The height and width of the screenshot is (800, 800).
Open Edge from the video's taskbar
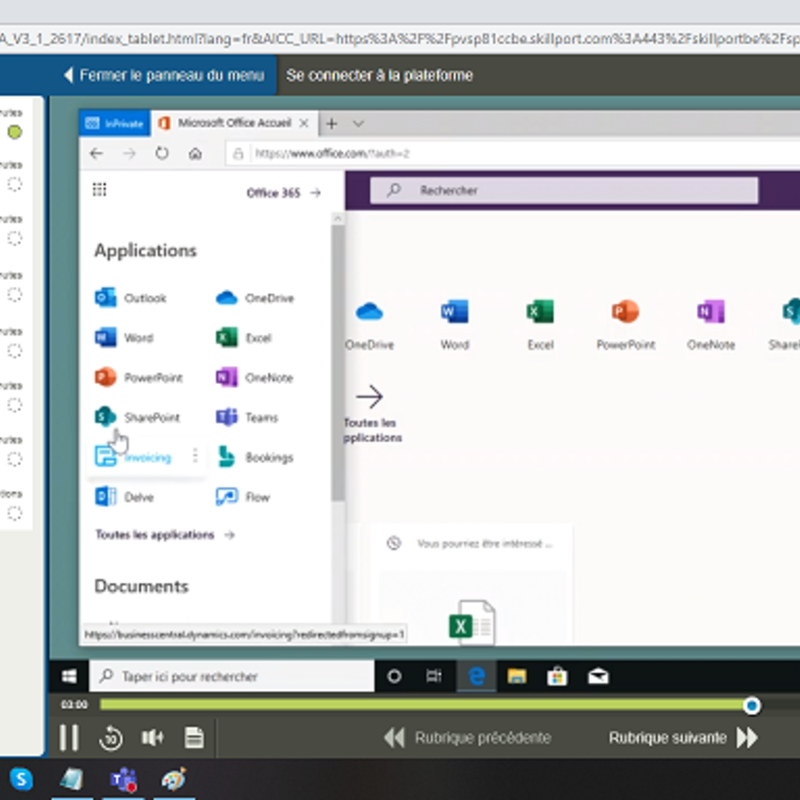click(x=477, y=677)
